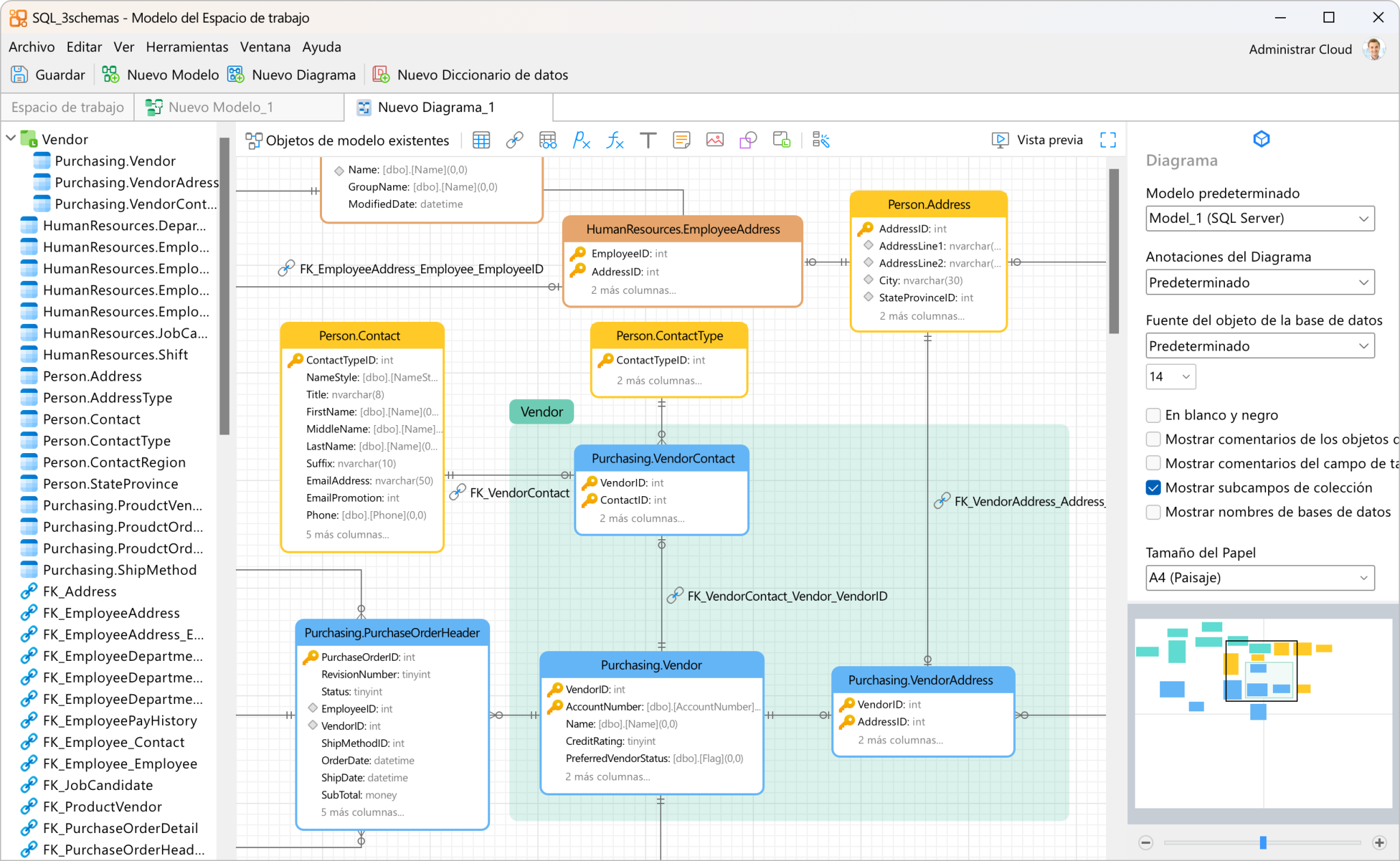Select the layer tool icon

click(x=781, y=141)
